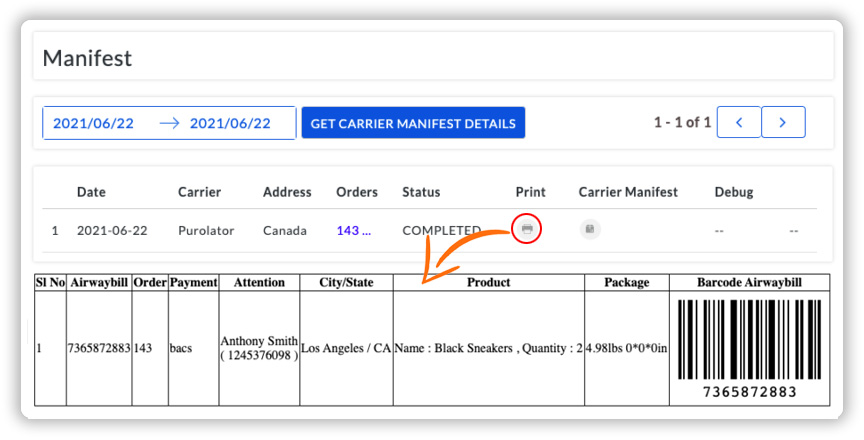
Task: Click the Carrier column header
Action: (199, 192)
